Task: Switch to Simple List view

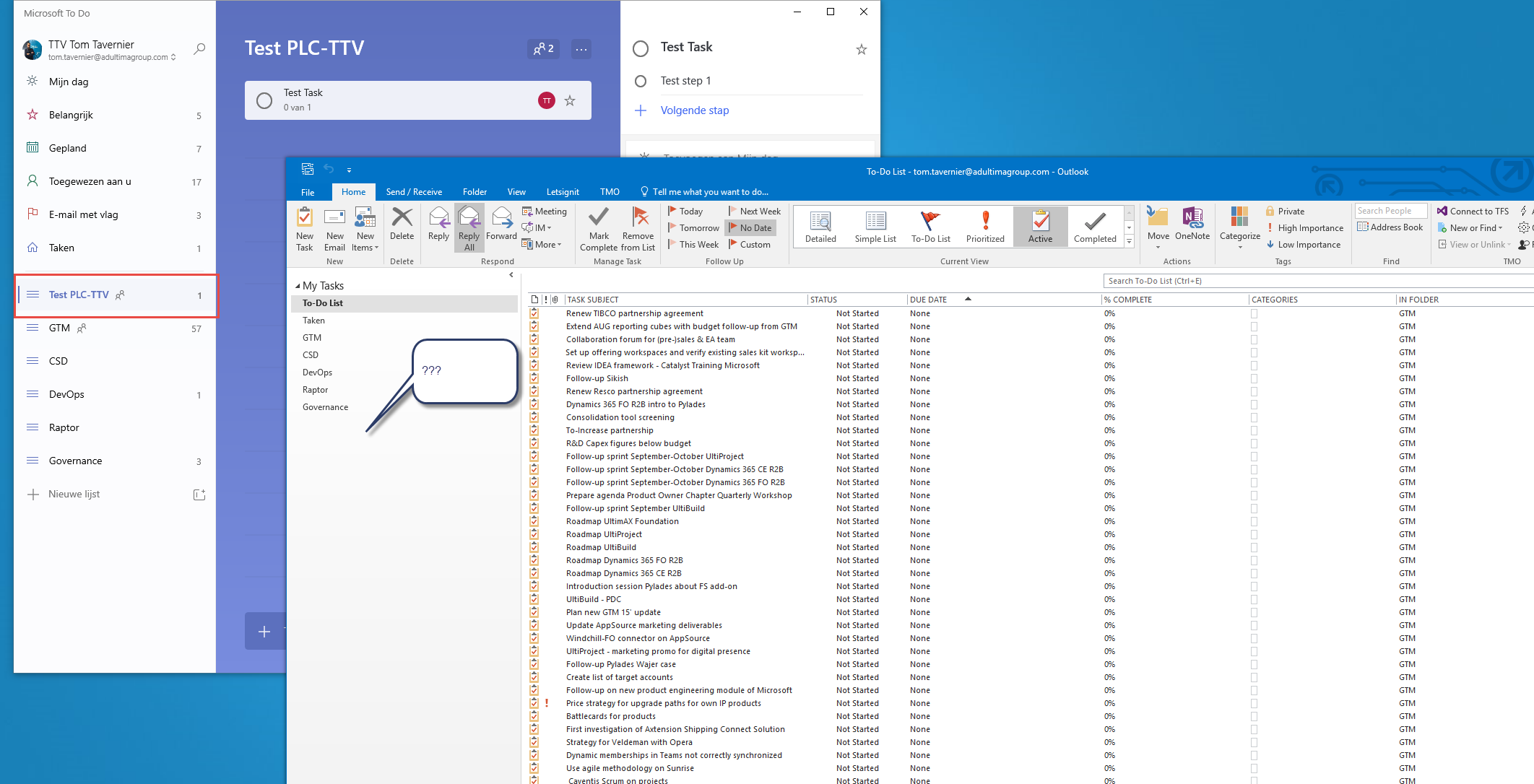Action: click(875, 227)
